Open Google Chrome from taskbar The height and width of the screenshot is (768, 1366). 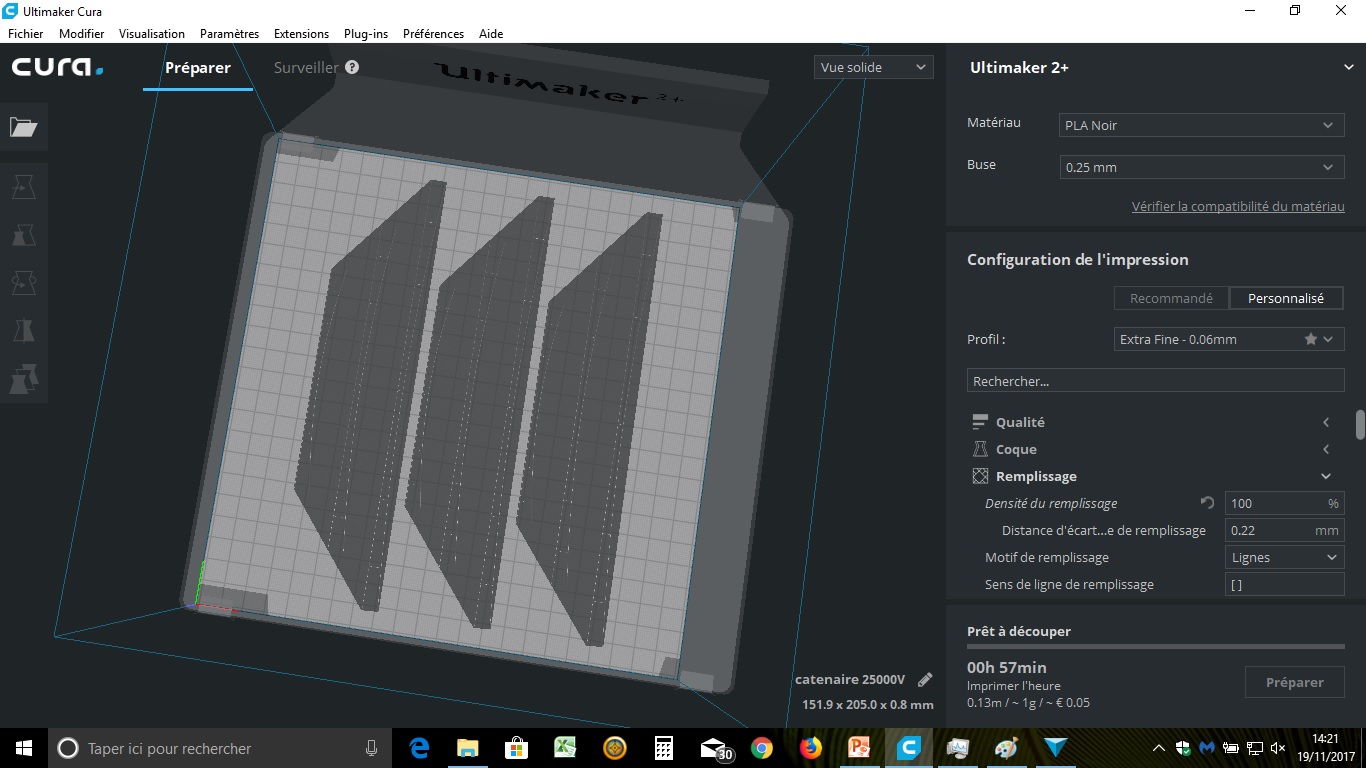(762, 748)
